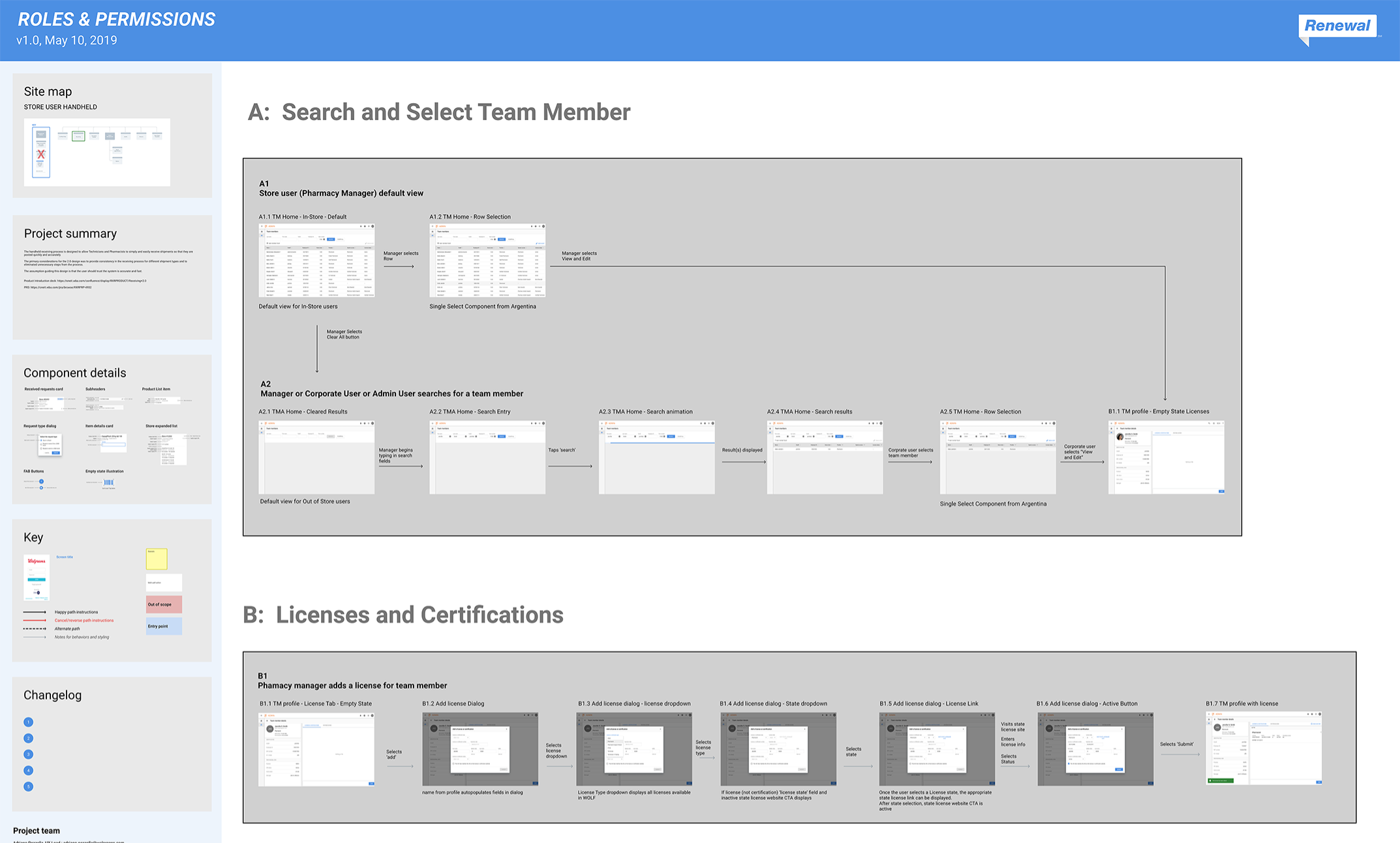This screenshot has width=1400, height=843.
Task: Select the first radio option in the Request type dialog
Action: point(42,440)
